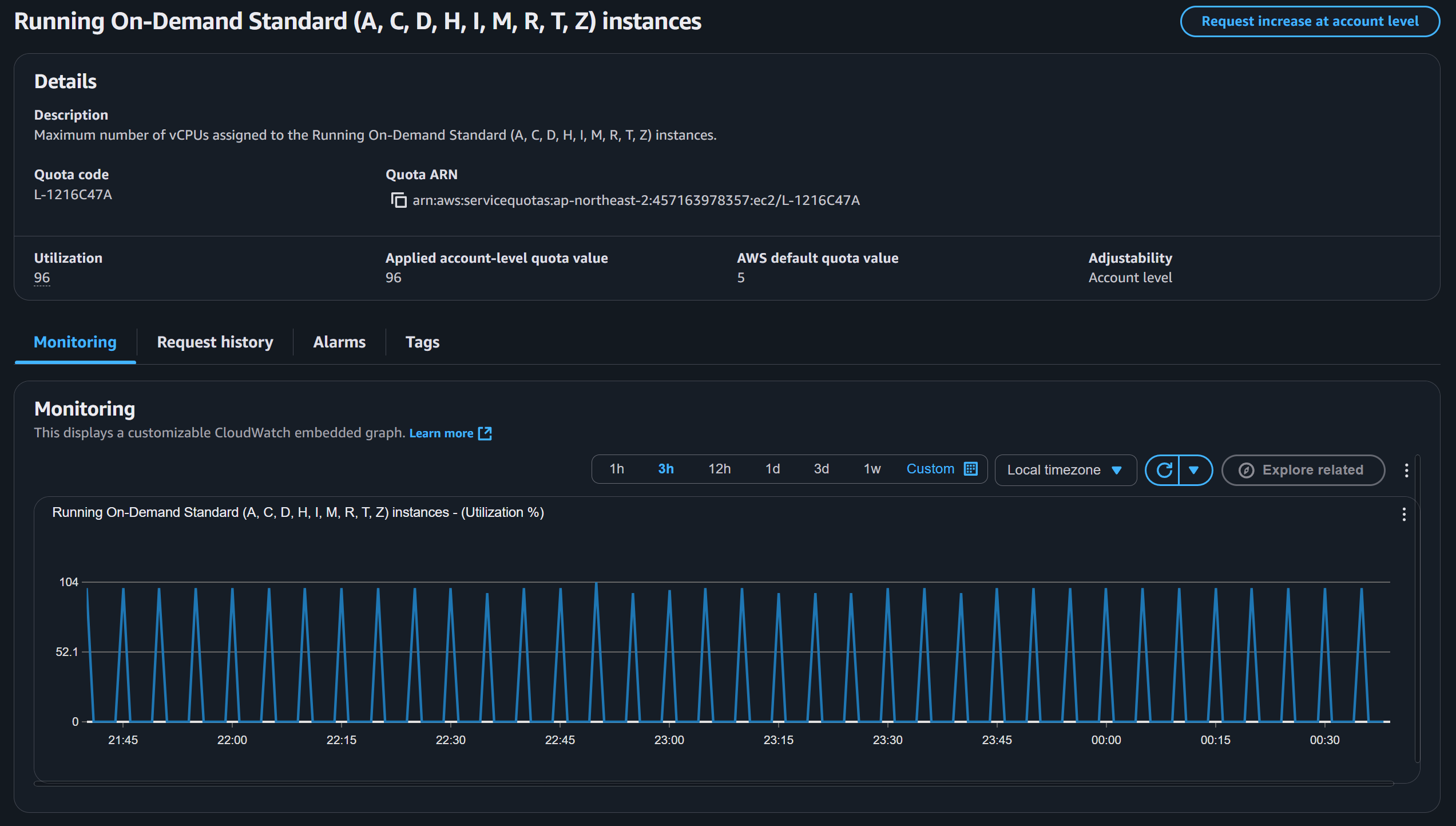Open the Monitoring toolbar three-dot menu
The image size is (1456, 826).
tap(1406, 470)
